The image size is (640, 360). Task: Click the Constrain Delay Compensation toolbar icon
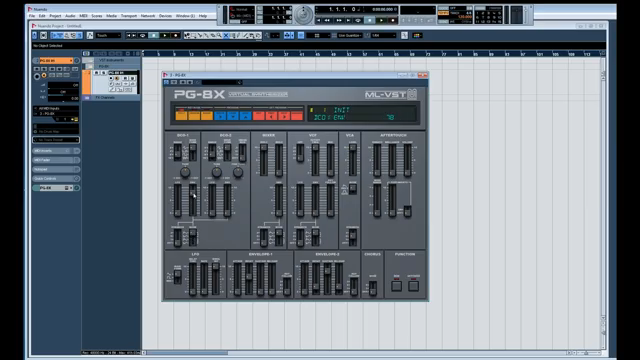(x=44, y=36)
